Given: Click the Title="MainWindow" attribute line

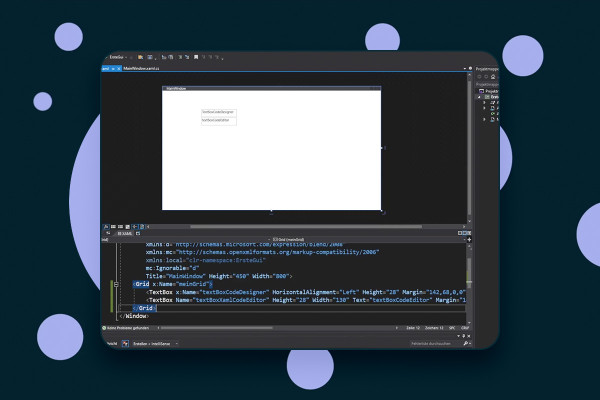Looking at the screenshot, I should coord(219,276).
